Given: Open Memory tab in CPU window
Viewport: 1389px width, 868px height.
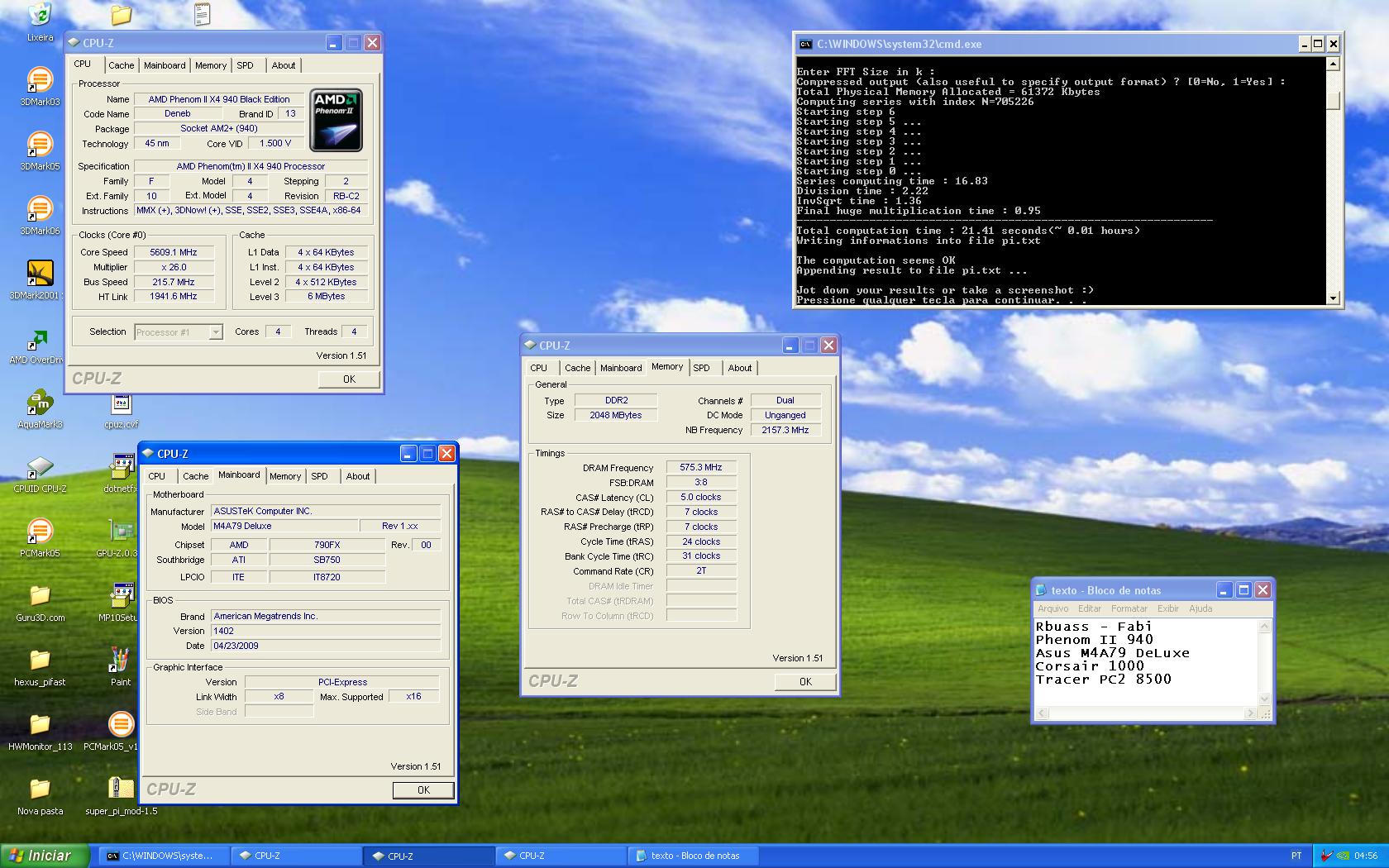Looking at the screenshot, I should click(x=211, y=65).
